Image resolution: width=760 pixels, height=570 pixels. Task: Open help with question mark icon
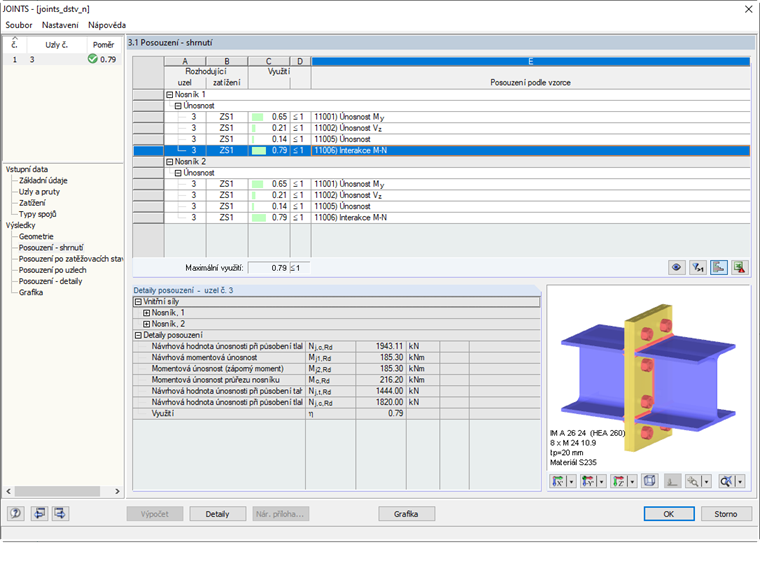click(x=16, y=513)
